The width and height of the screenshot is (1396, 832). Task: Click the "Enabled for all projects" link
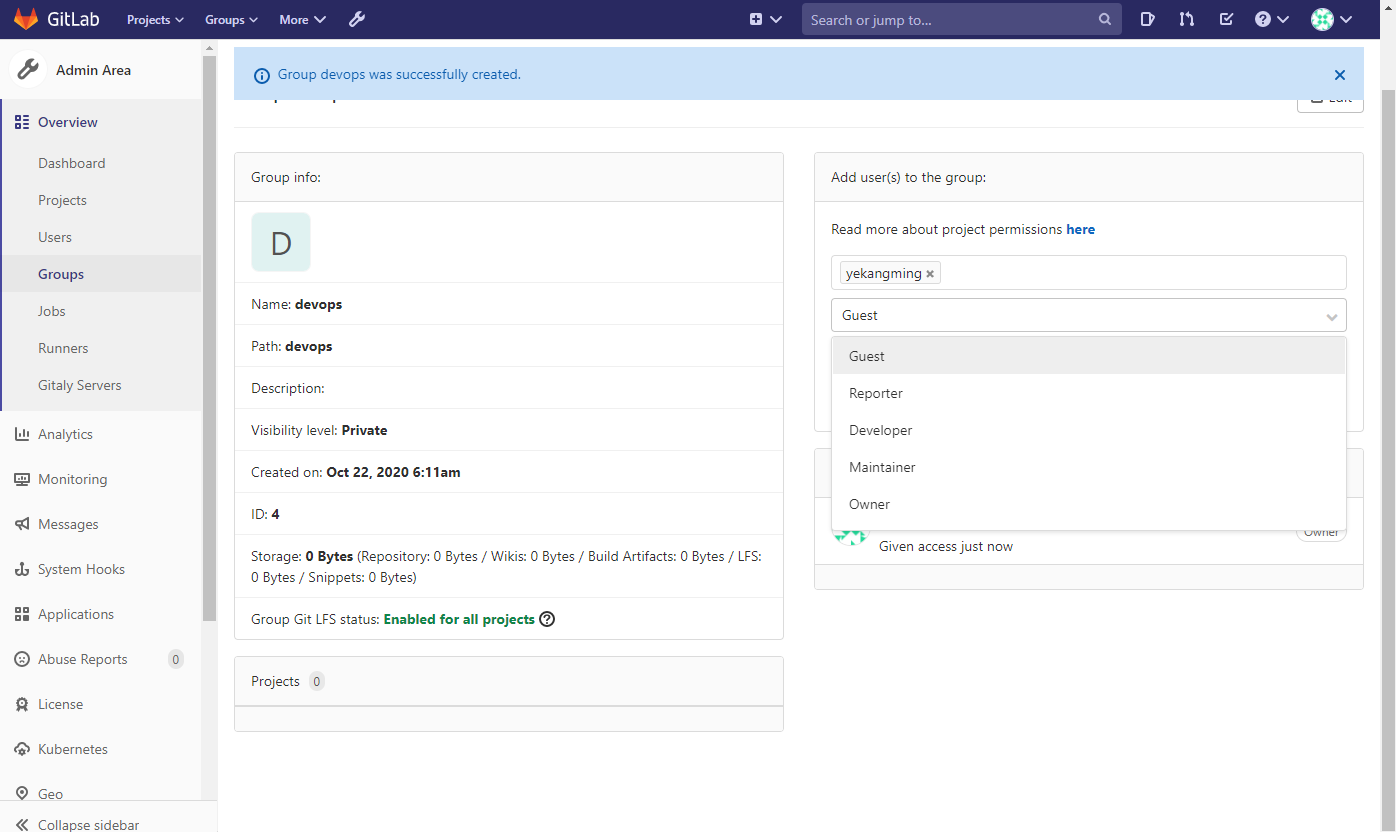461,618
